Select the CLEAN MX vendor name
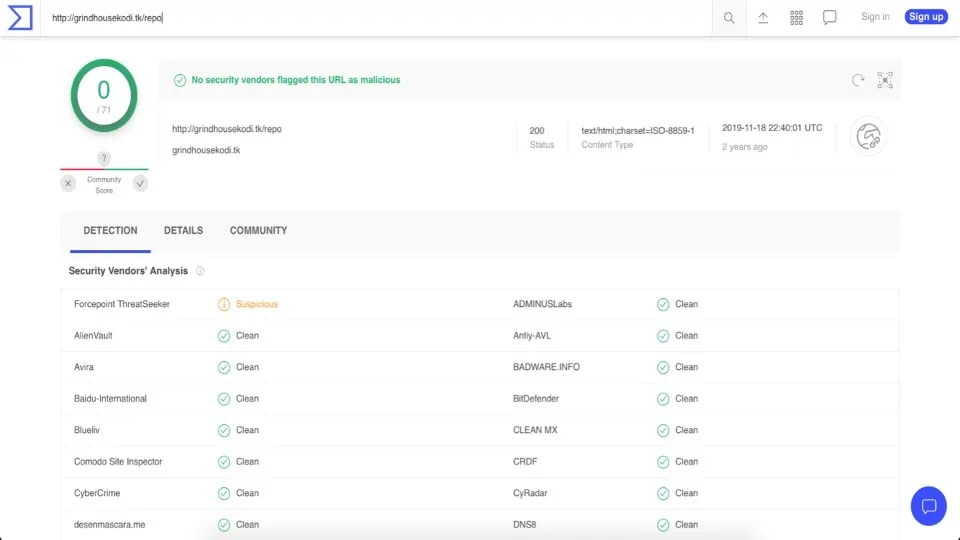The height and width of the screenshot is (540, 960). pyautogui.click(x=535, y=430)
